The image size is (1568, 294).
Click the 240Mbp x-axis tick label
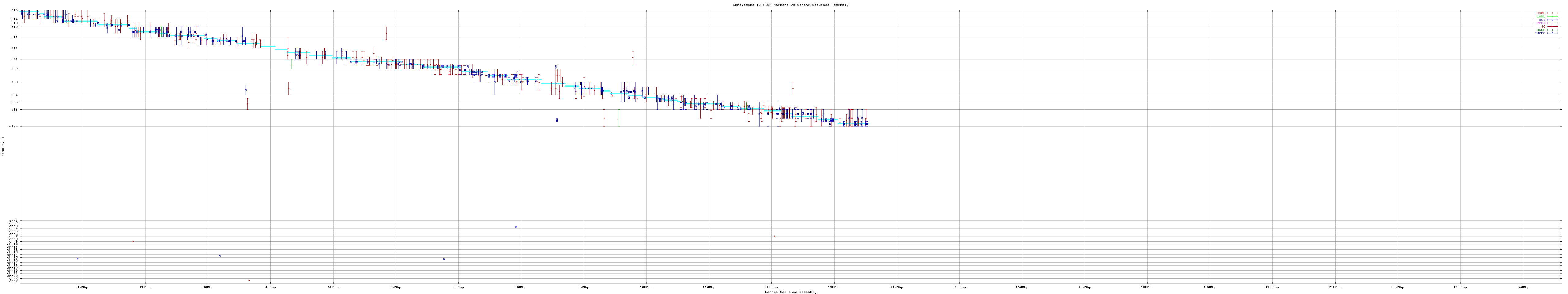pyautogui.click(x=1522, y=287)
